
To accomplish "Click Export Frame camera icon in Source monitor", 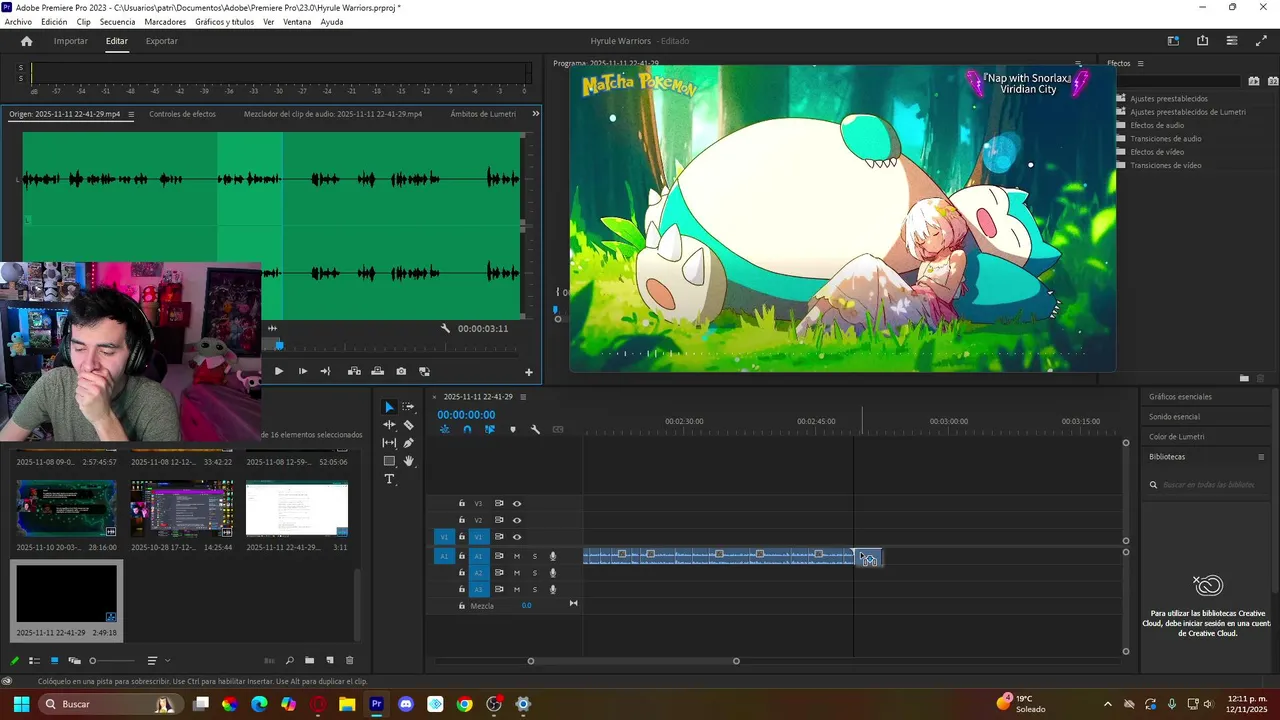I will pyautogui.click(x=401, y=371).
